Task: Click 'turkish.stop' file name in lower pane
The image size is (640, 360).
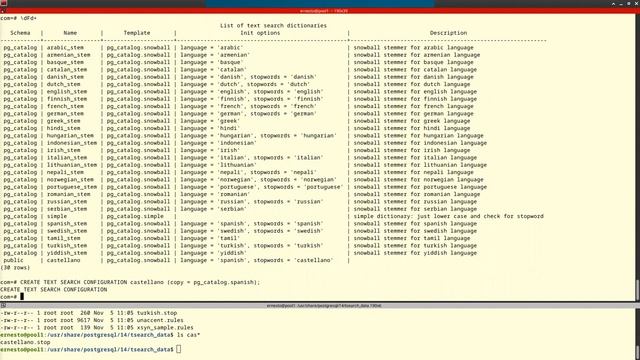Action: click(x=157, y=313)
